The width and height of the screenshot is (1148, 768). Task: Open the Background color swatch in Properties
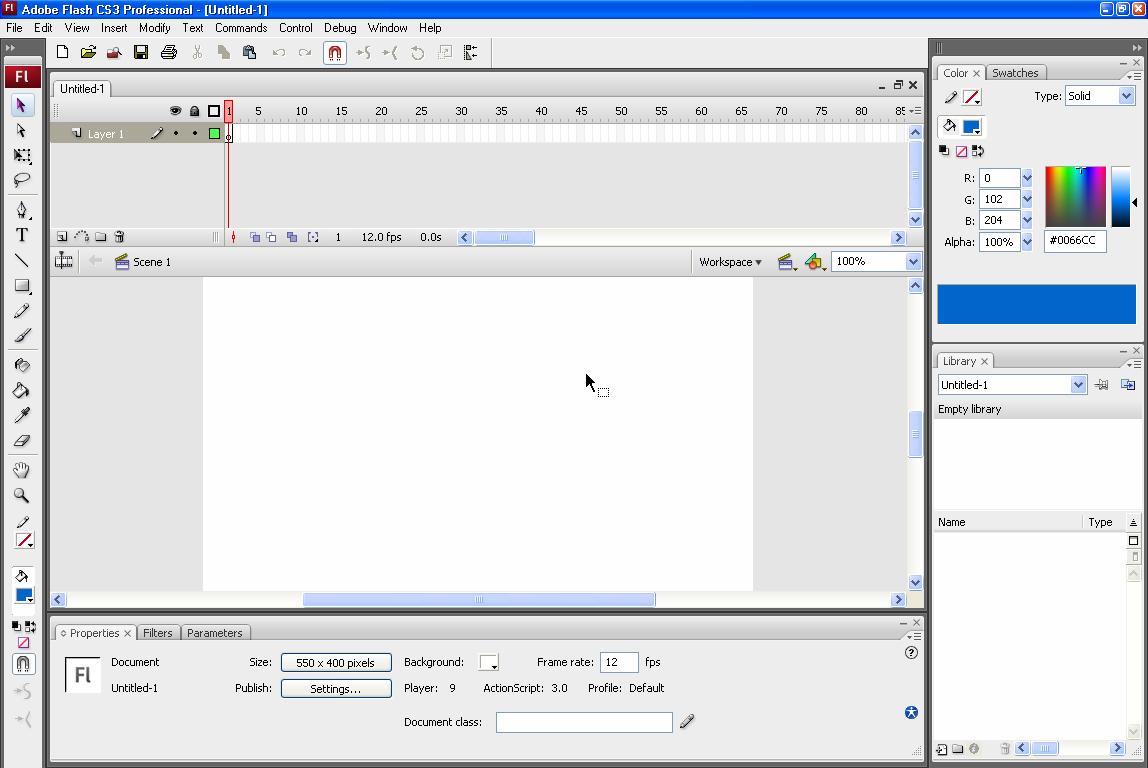point(489,662)
